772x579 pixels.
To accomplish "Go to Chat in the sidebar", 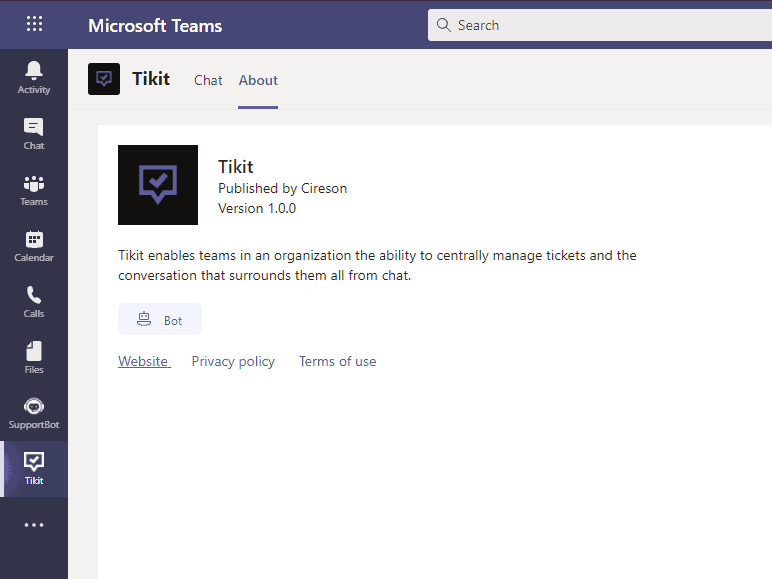I will pyautogui.click(x=34, y=133).
